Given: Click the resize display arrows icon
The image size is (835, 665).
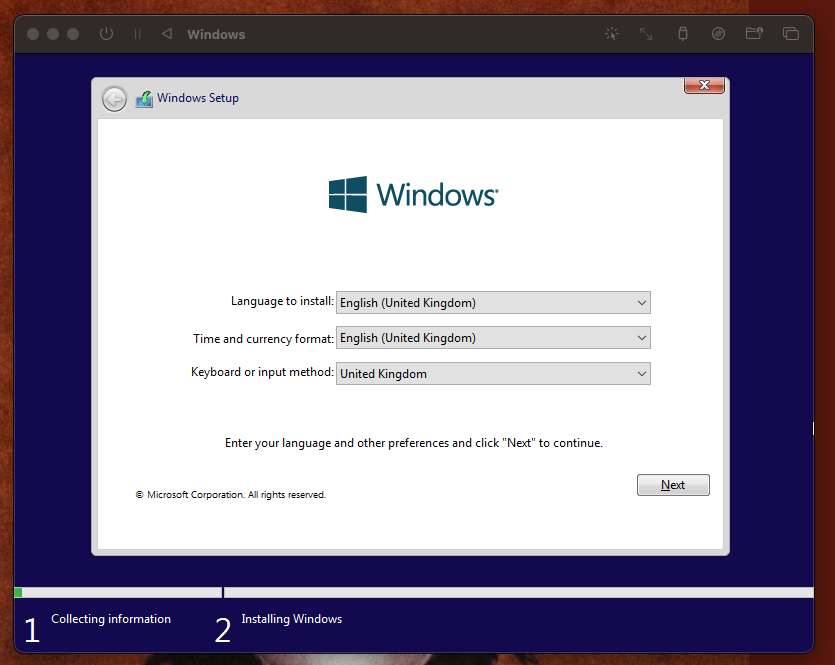Looking at the screenshot, I should coord(646,34).
